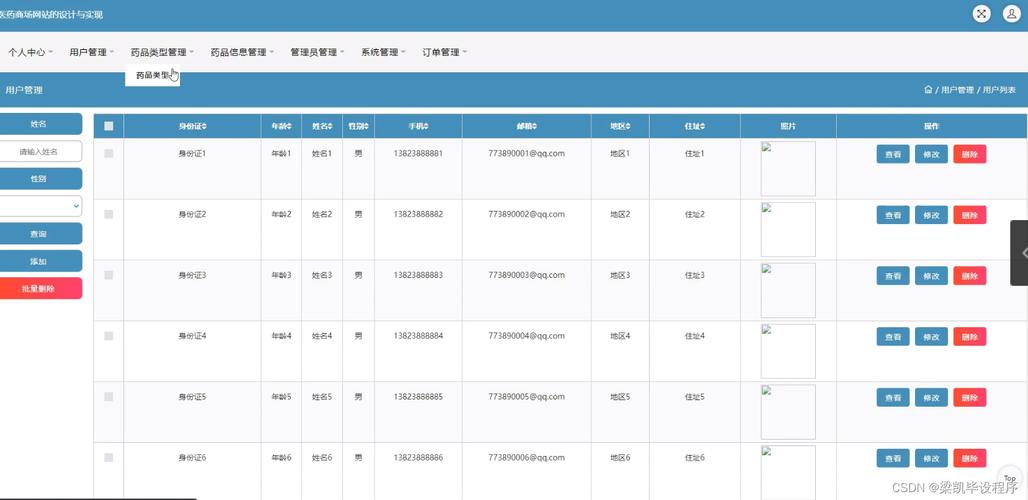This screenshot has width=1028, height=500.
Task: Click 查看 for the 姓名3 row
Action: [x=893, y=276]
